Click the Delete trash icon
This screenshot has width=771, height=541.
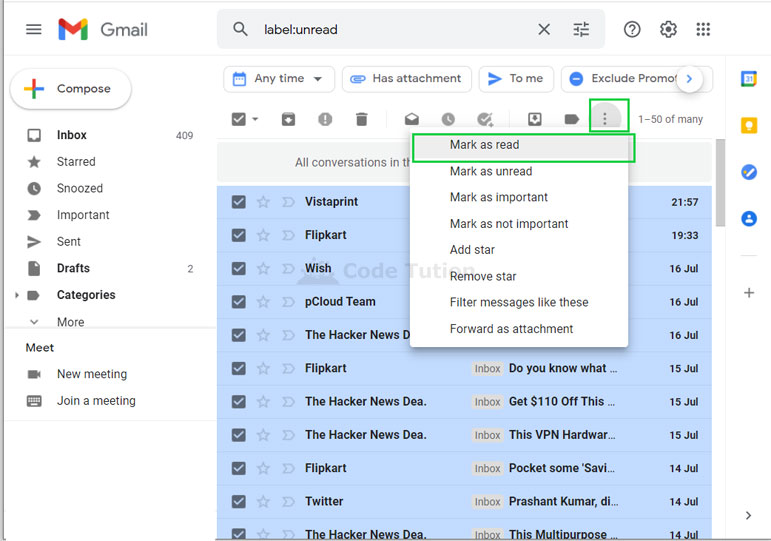pos(361,119)
